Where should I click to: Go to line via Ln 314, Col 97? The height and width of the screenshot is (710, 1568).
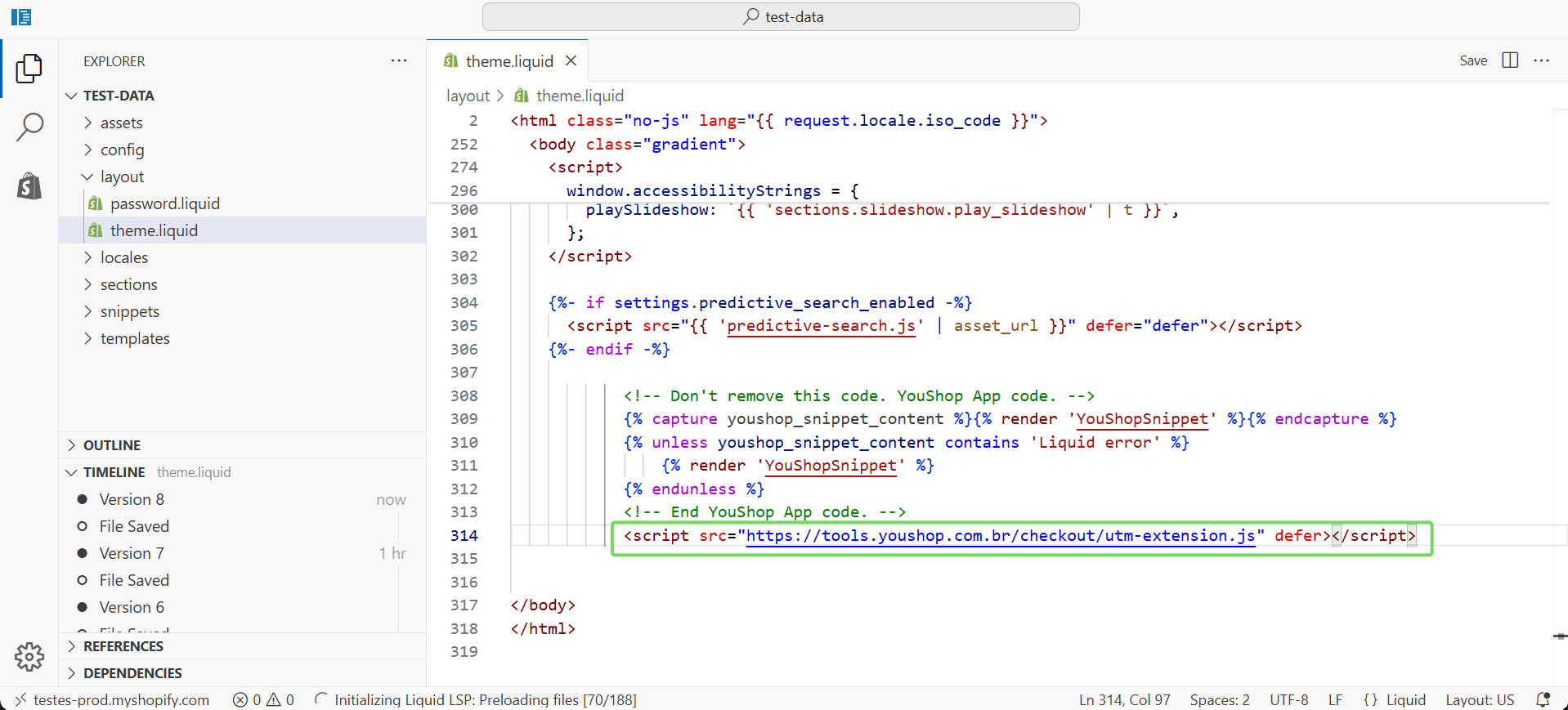[1124, 699]
